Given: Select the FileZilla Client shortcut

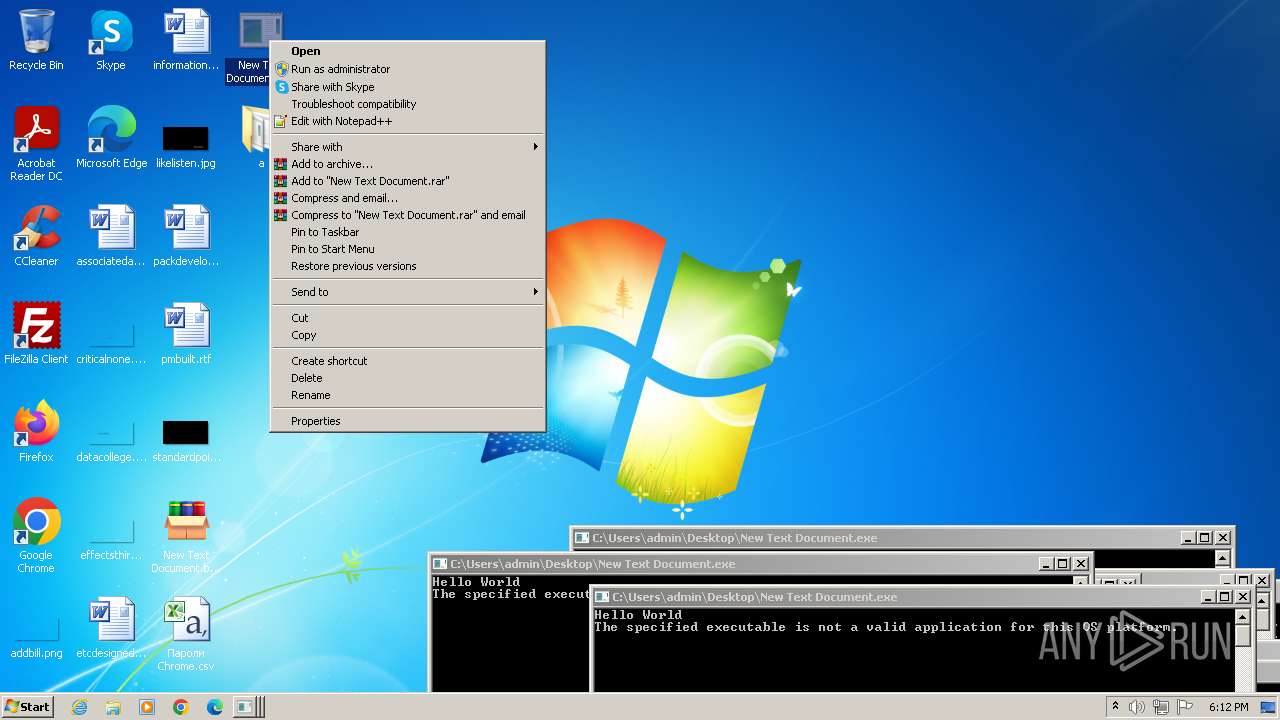Looking at the screenshot, I should tap(36, 334).
